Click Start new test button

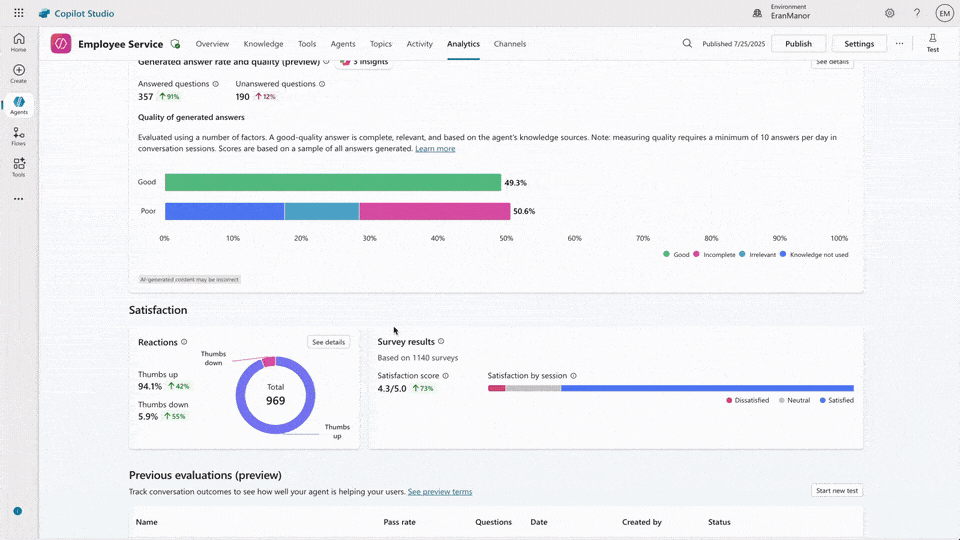[x=837, y=490]
